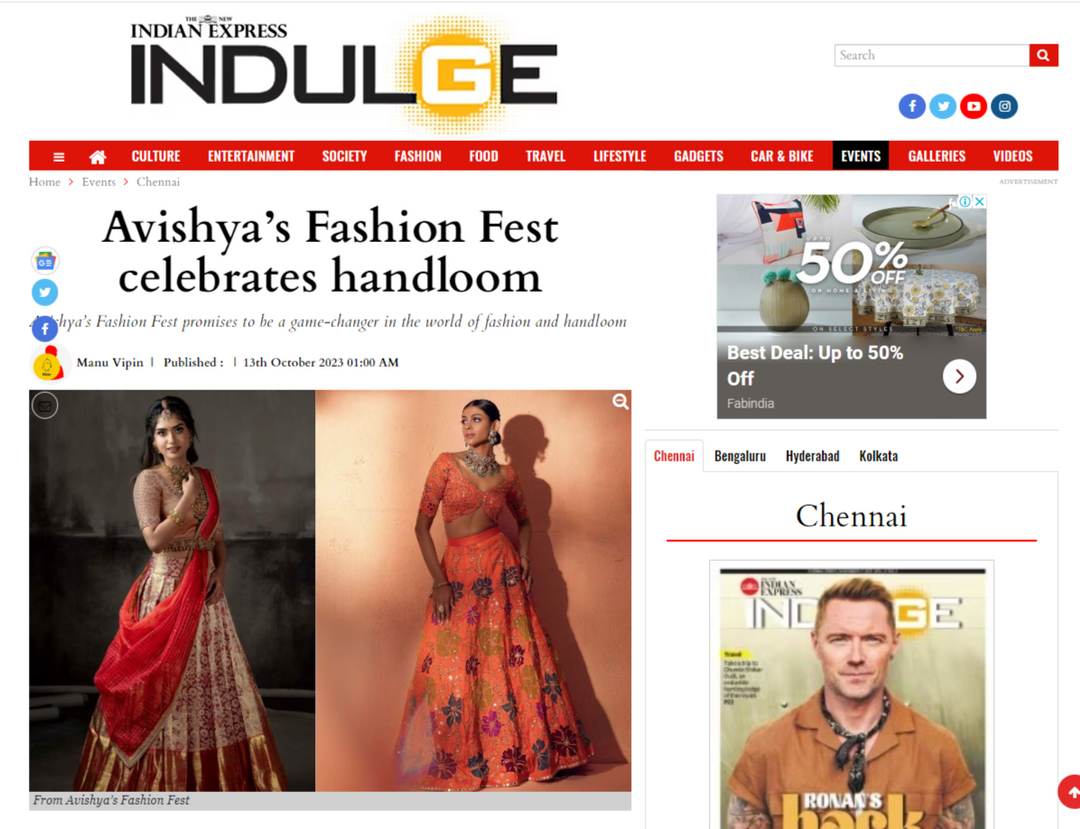This screenshot has width=1080, height=829.
Task: Email the article with envelope icon
Action: tap(45, 406)
